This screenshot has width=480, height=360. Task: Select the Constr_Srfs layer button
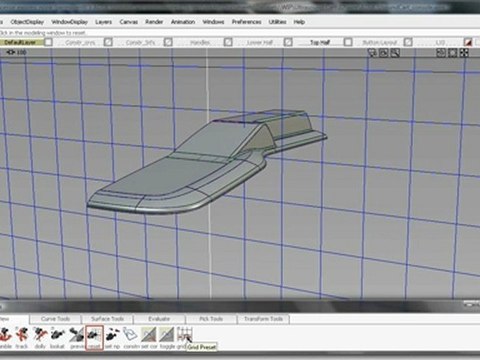click(x=140, y=42)
